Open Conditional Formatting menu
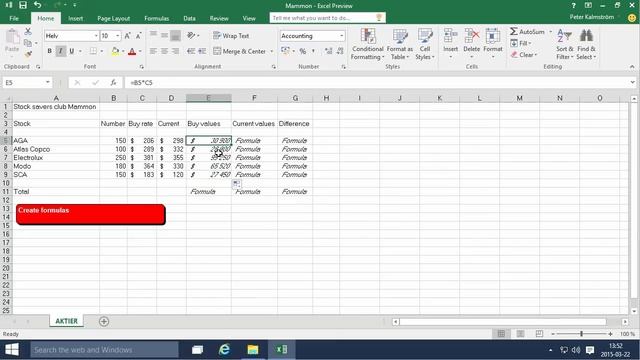The height and width of the screenshot is (360, 640). pos(367,44)
